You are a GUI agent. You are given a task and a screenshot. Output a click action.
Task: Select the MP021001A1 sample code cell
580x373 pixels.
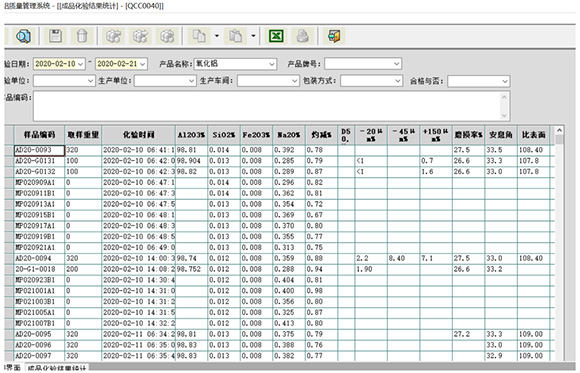tap(39, 291)
